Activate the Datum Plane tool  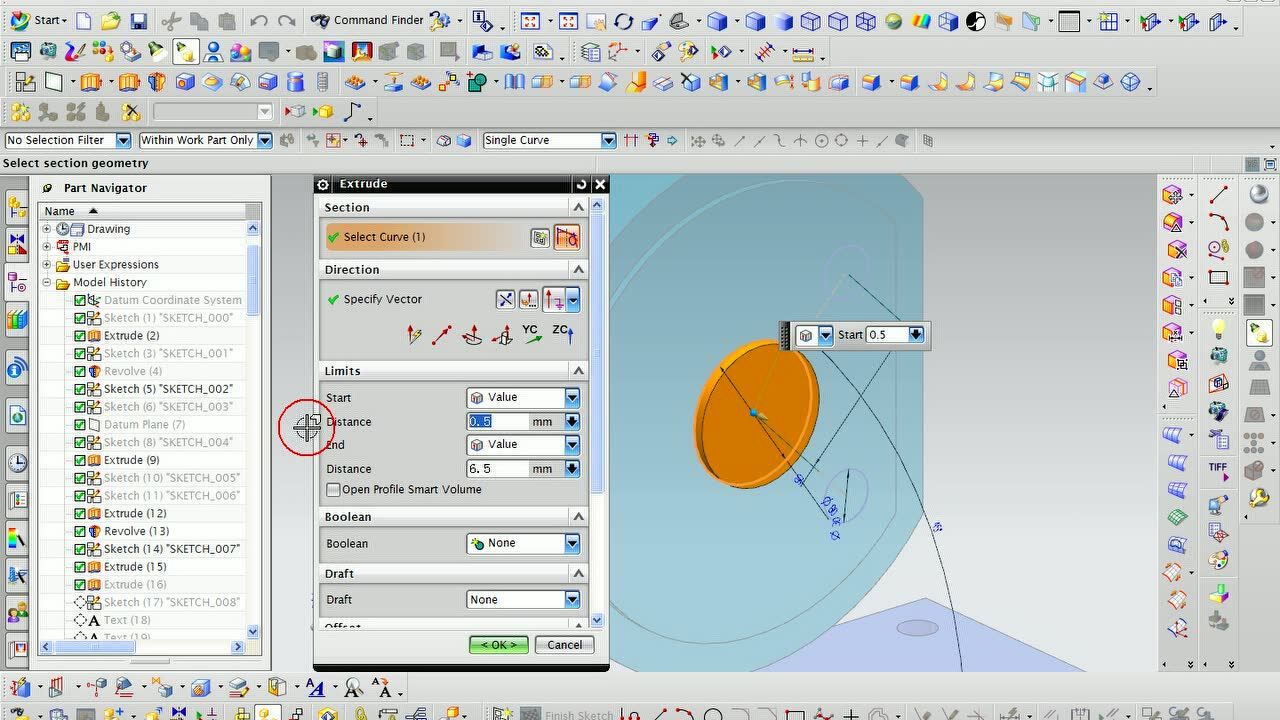(x=52, y=82)
